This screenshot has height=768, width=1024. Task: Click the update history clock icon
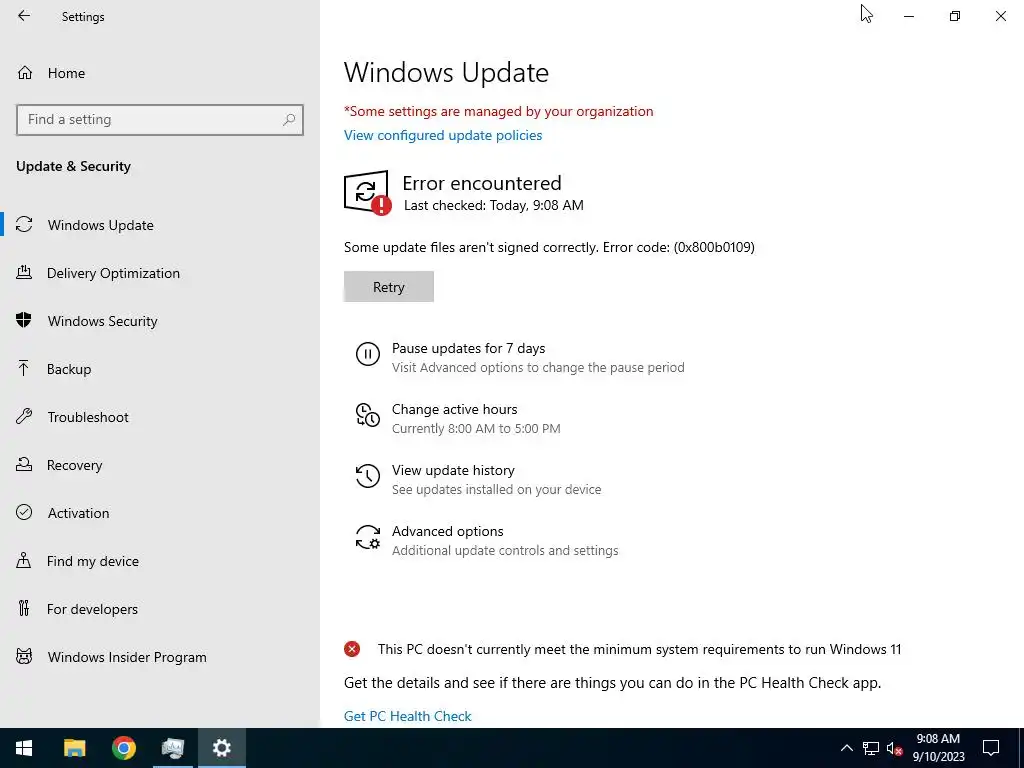pos(368,476)
